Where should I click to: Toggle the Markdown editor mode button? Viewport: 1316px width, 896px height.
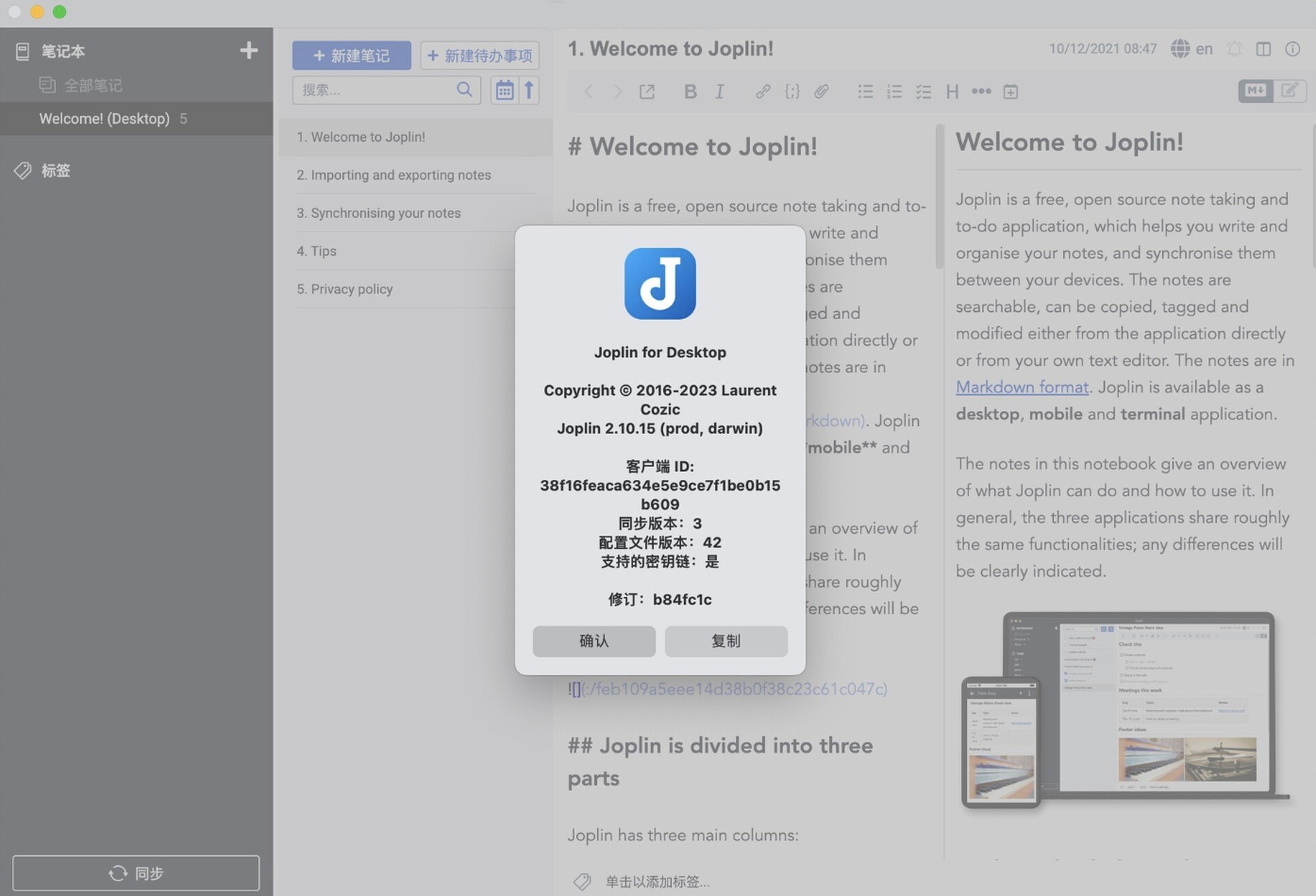pyautogui.click(x=1255, y=91)
